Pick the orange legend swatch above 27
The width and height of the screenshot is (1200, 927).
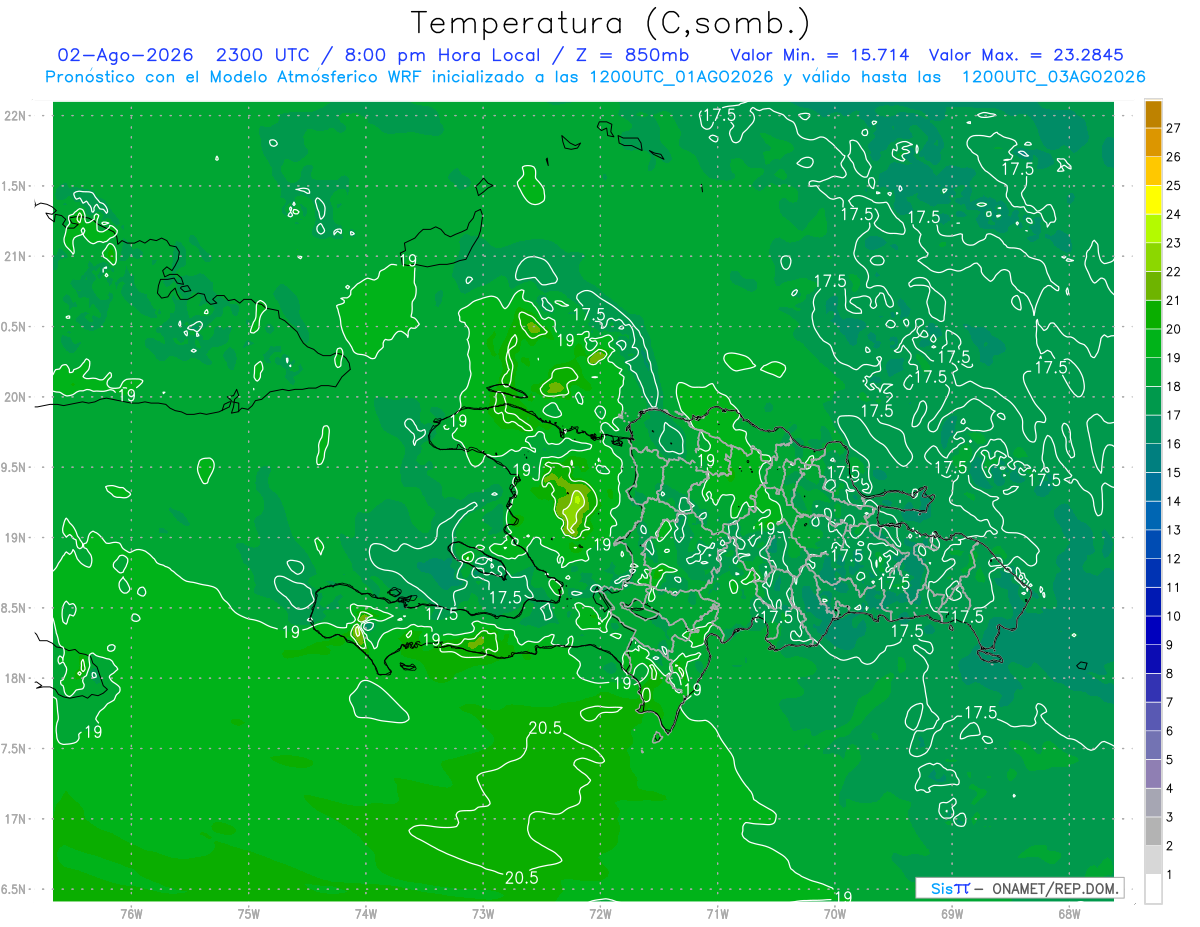(x=1153, y=114)
